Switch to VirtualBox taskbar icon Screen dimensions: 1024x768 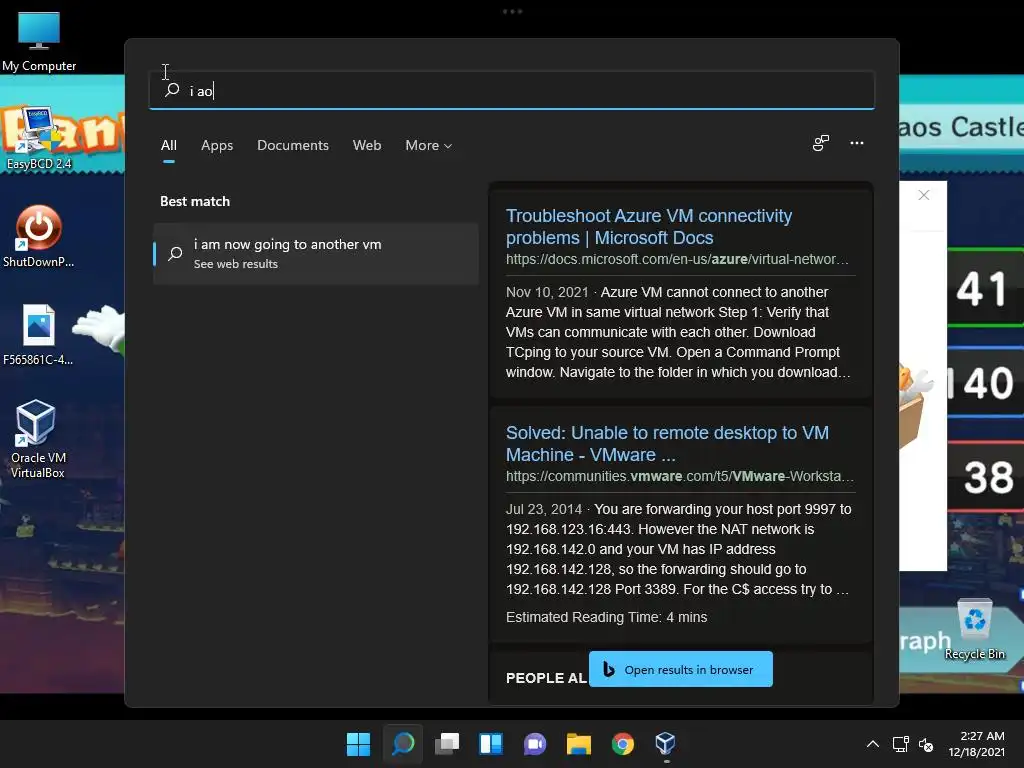point(665,744)
